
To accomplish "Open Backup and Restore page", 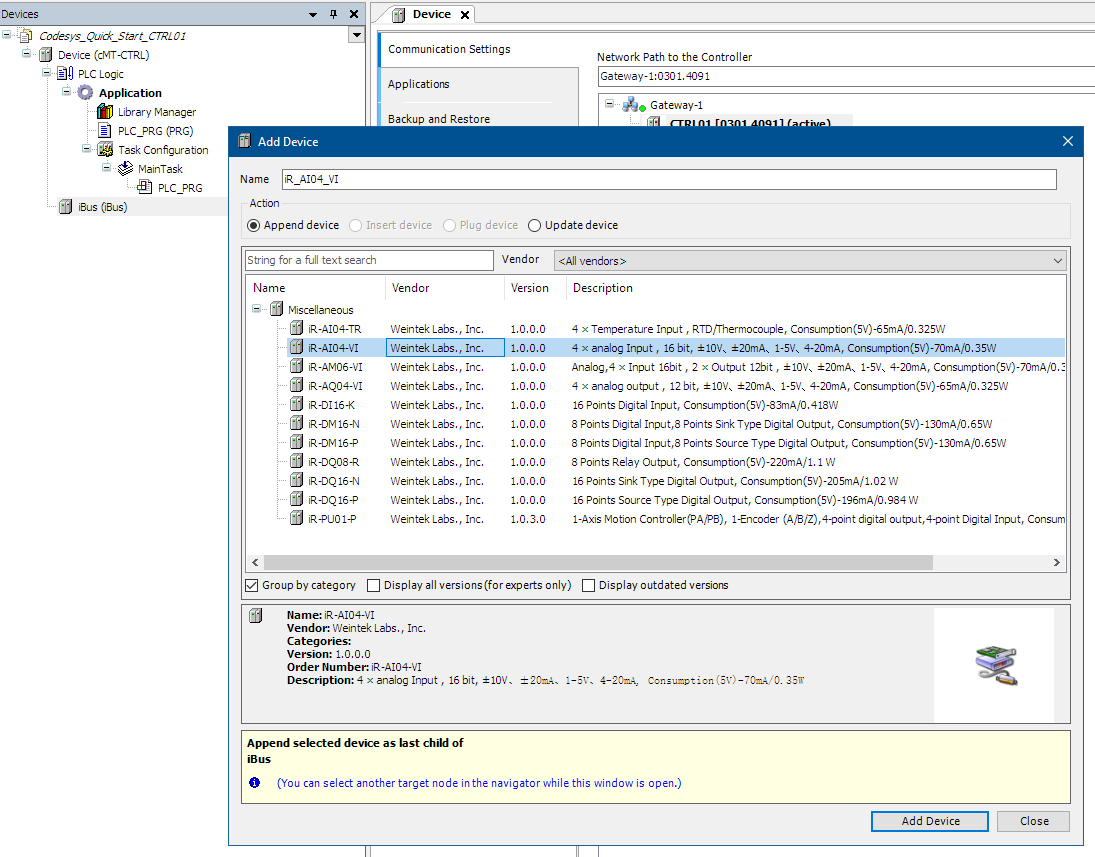I will coord(439,119).
